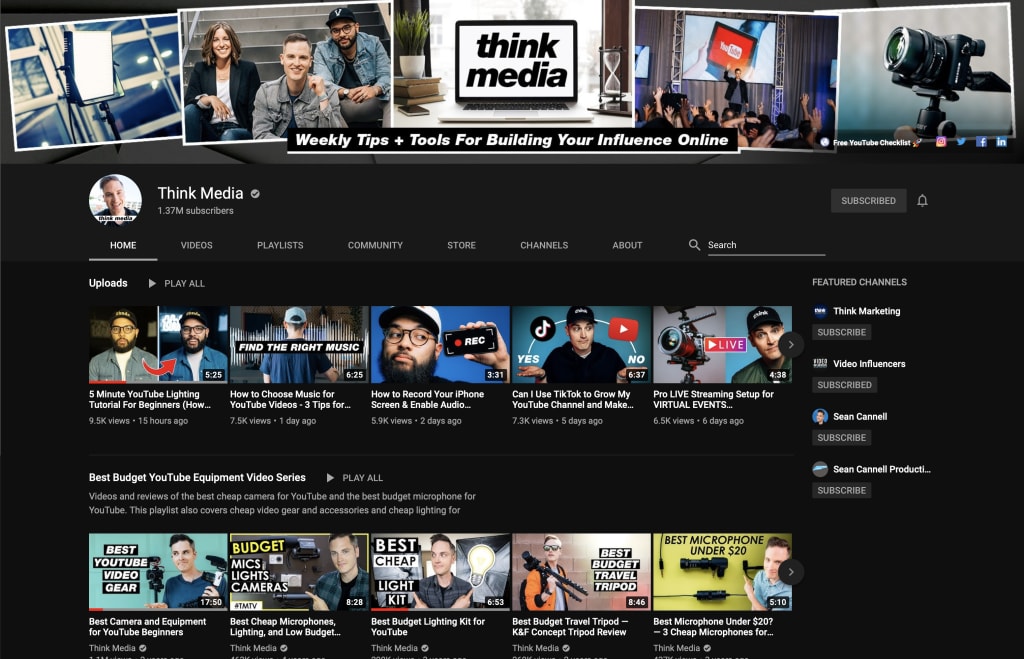1024x659 pixels.
Task: Open Record Your iPhone Screen thumbnail
Action: (440, 344)
